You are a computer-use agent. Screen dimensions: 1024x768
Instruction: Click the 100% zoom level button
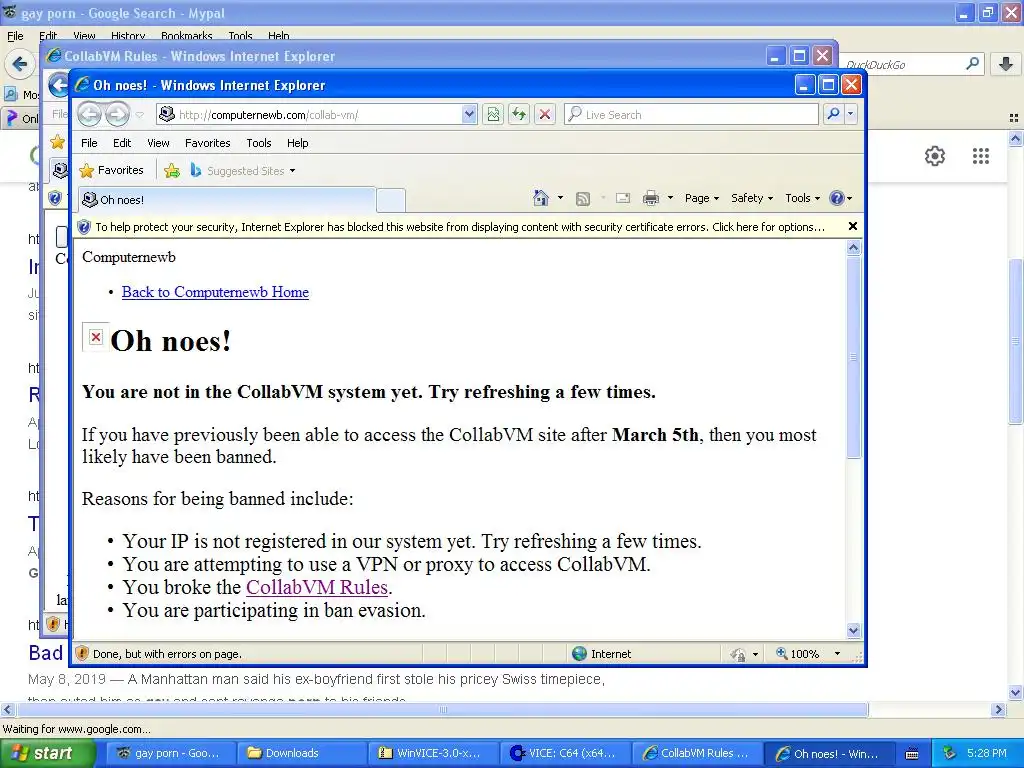click(x=798, y=654)
